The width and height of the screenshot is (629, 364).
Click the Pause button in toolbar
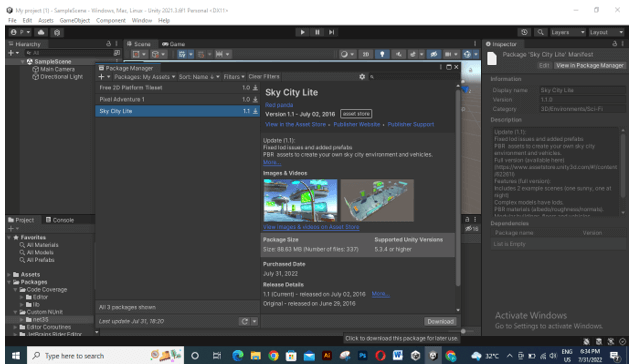point(317,32)
